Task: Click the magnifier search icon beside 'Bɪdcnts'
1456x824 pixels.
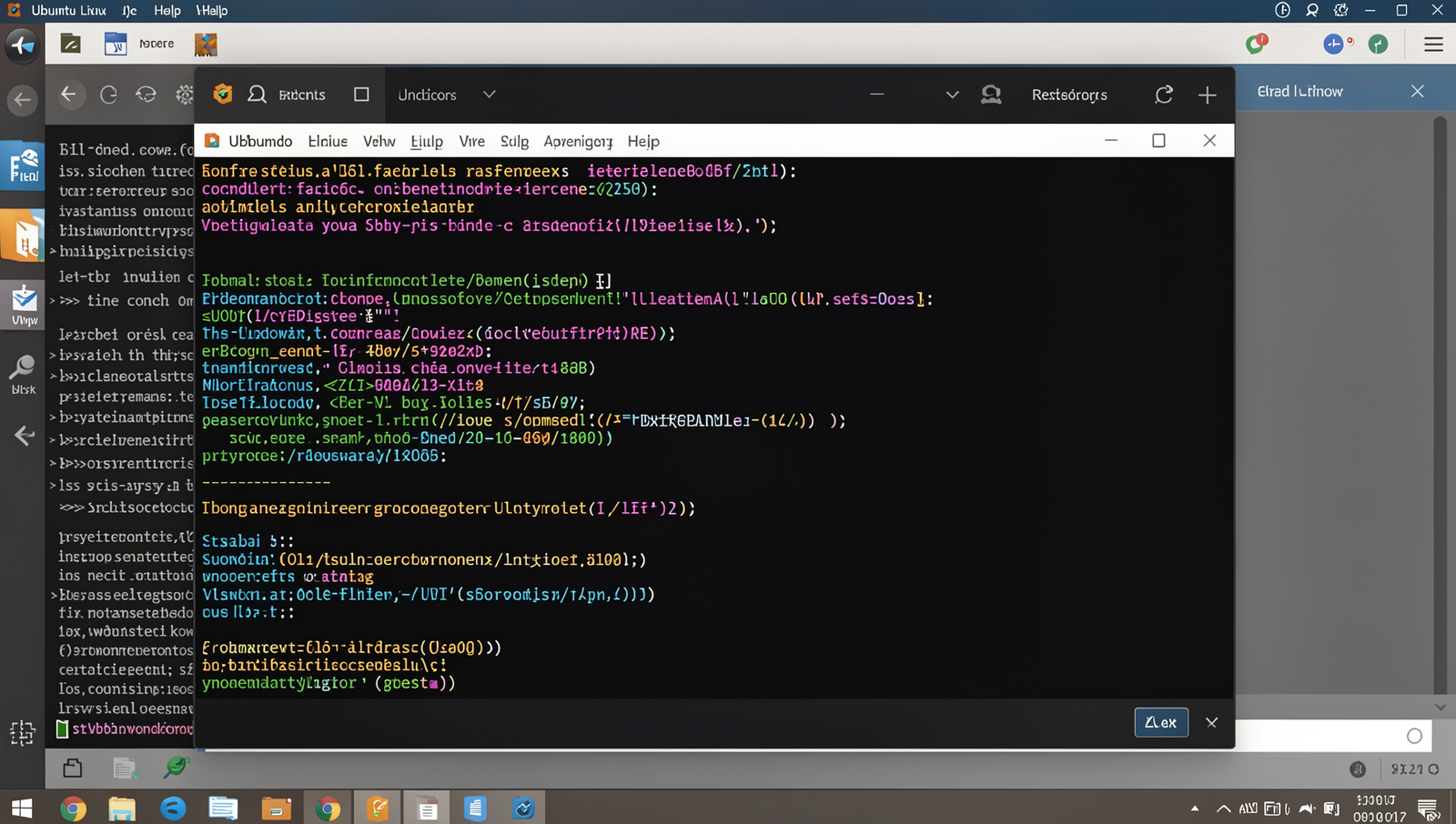Action: pos(258,95)
